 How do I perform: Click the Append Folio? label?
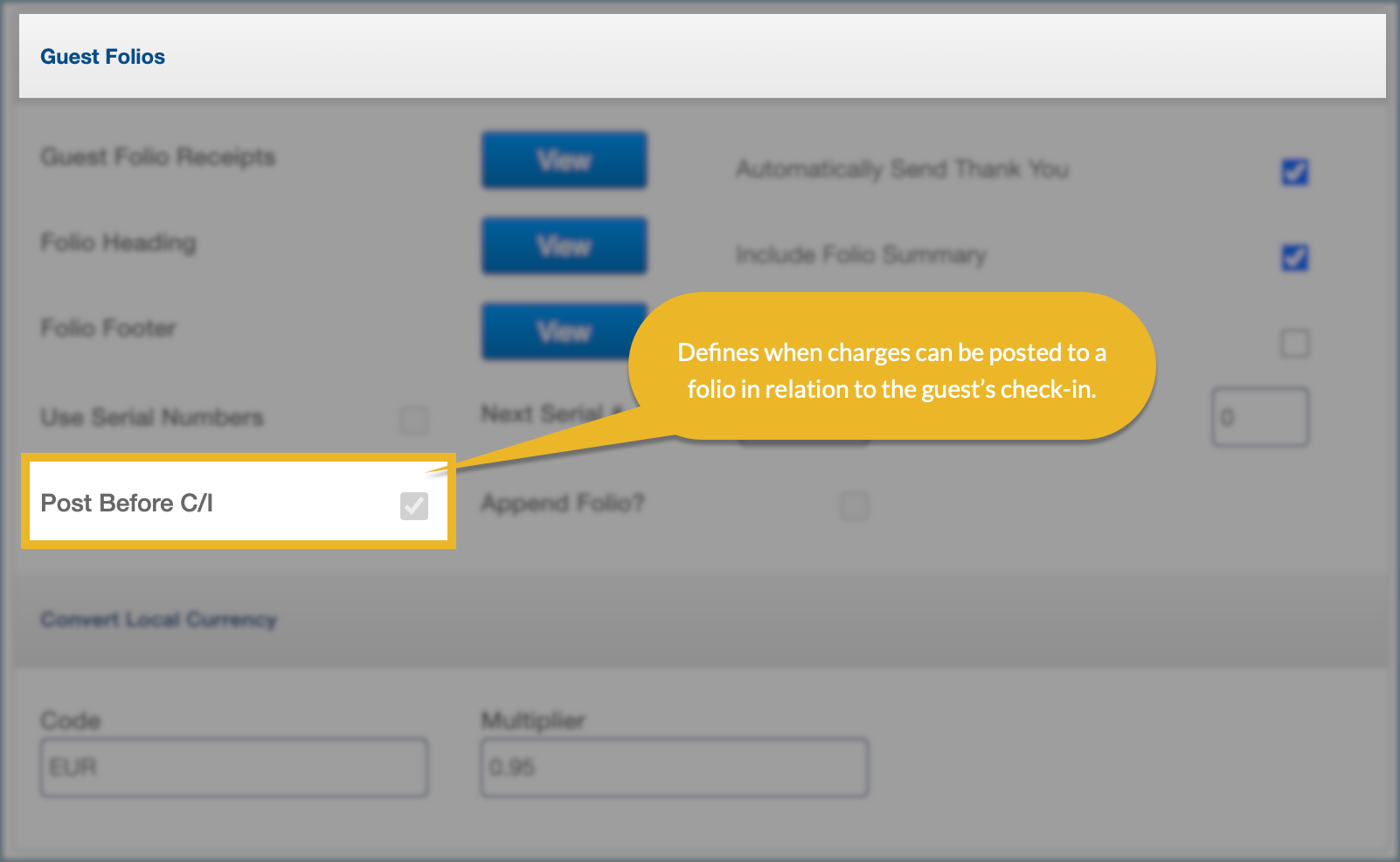pos(562,504)
